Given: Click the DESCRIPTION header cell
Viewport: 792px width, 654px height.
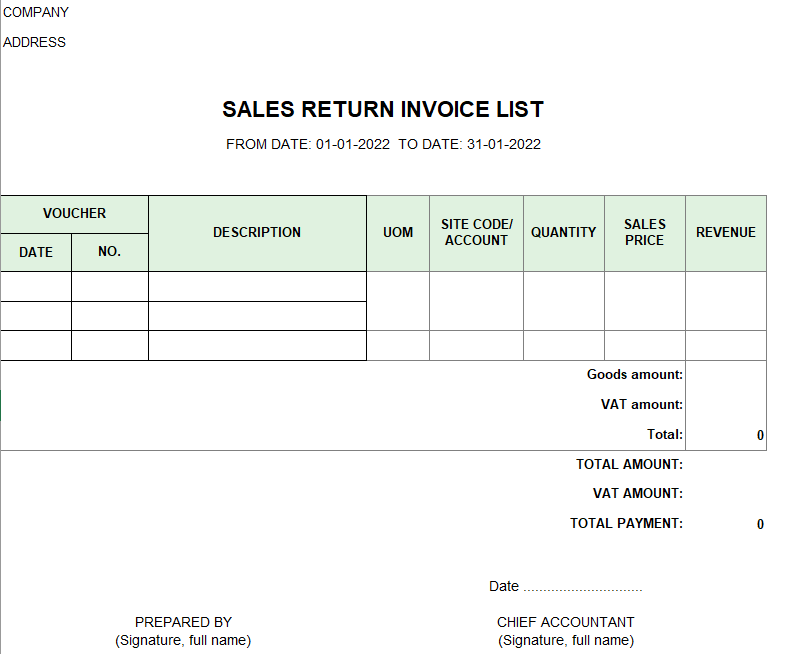Looking at the screenshot, I should pos(257,233).
